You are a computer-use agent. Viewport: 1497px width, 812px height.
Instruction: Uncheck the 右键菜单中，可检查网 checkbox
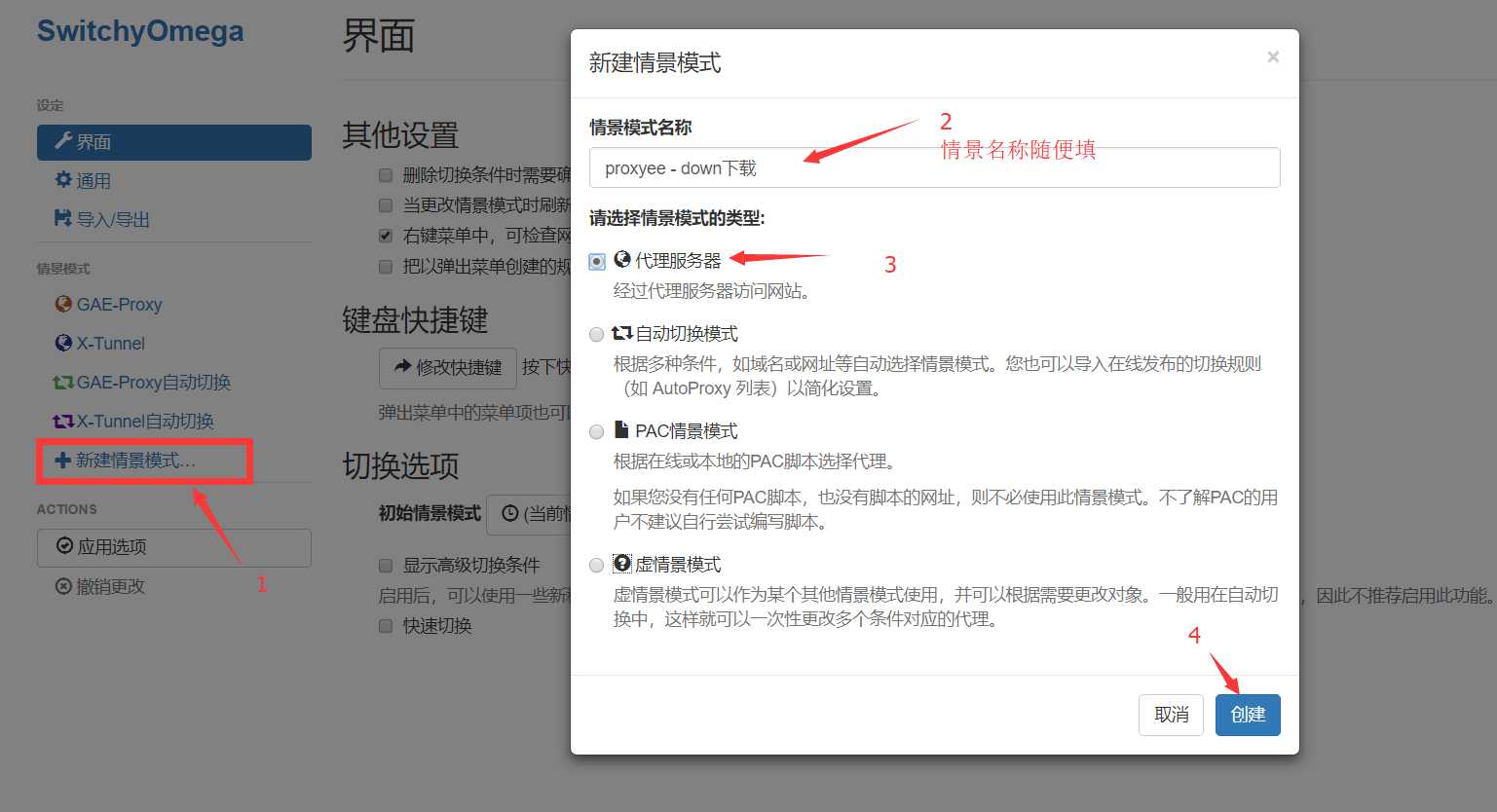(x=386, y=236)
